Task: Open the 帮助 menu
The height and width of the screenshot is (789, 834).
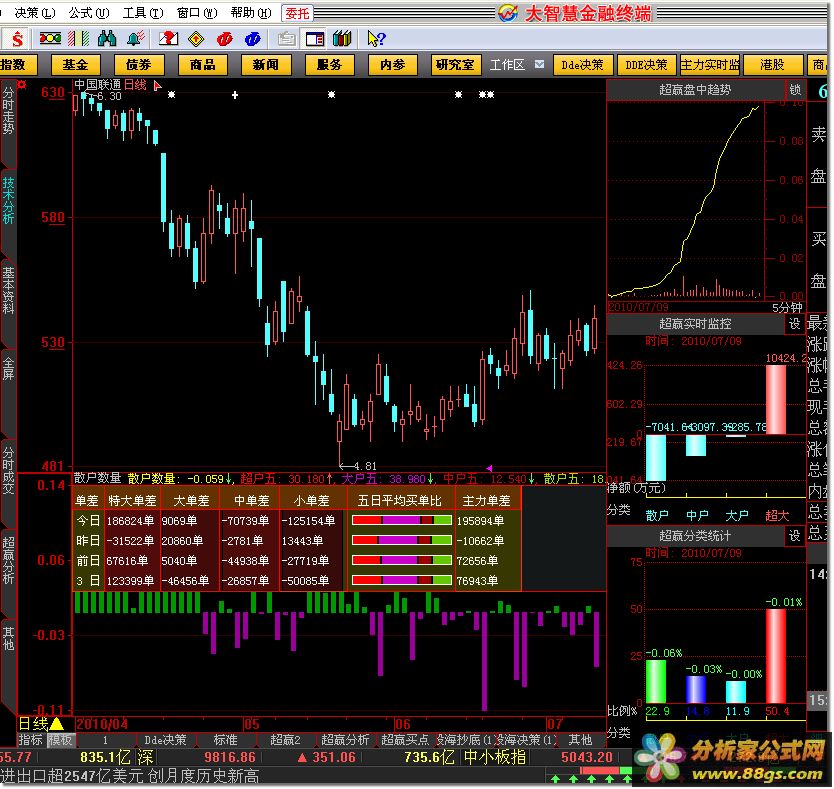Action: (x=251, y=13)
